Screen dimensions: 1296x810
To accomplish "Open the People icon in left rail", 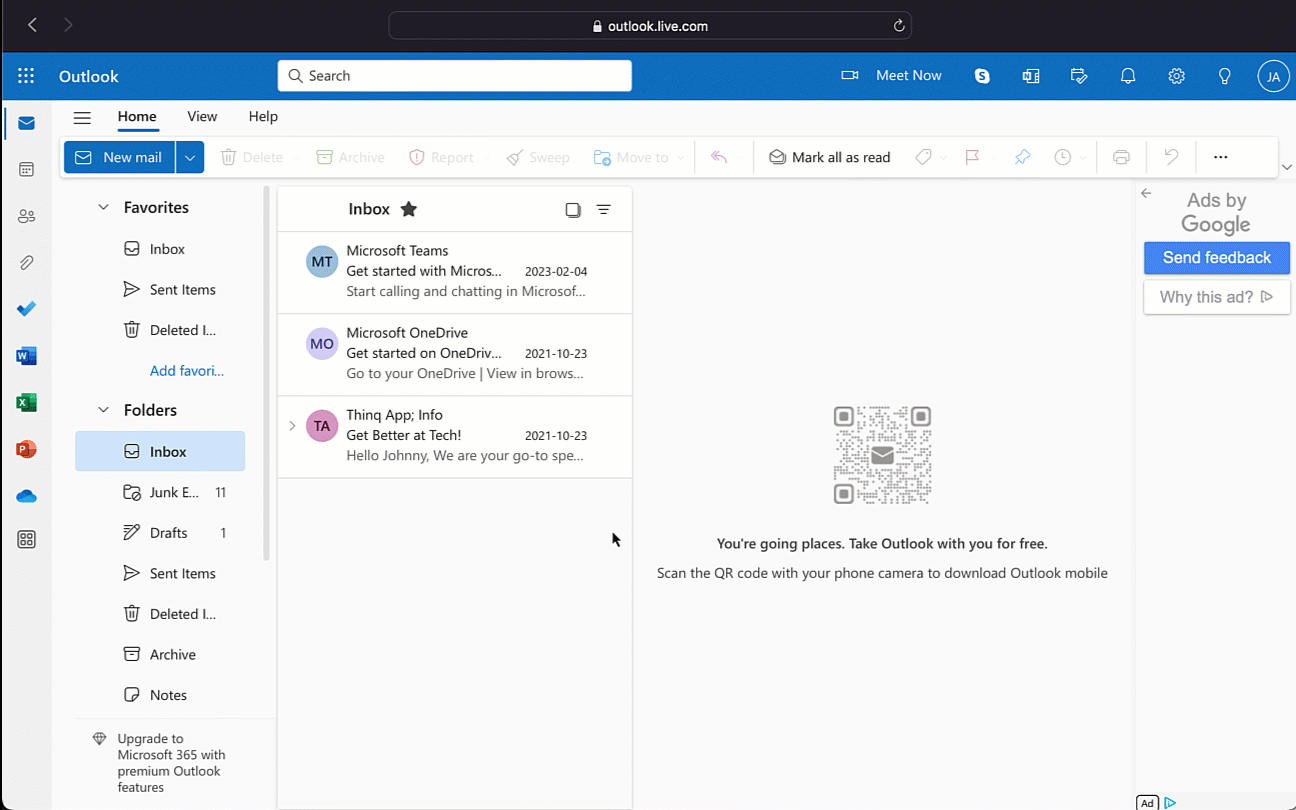I will click(27, 216).
